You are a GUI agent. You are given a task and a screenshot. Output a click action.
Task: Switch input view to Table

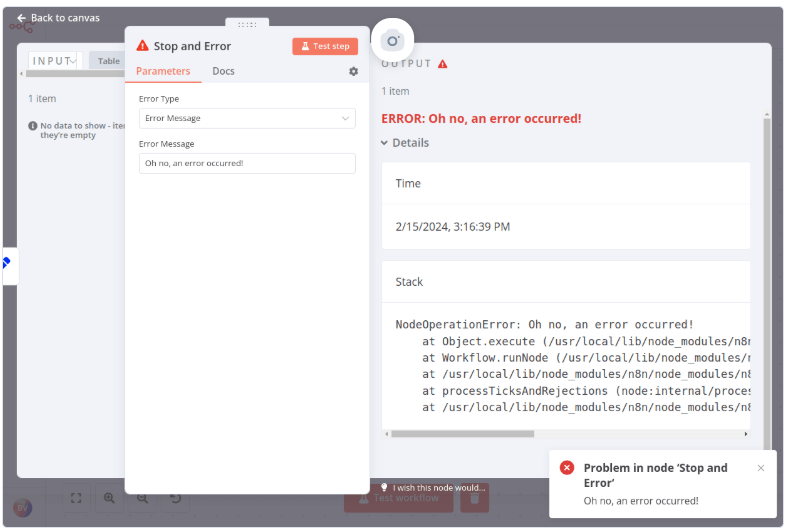click(x=108, y=61)
